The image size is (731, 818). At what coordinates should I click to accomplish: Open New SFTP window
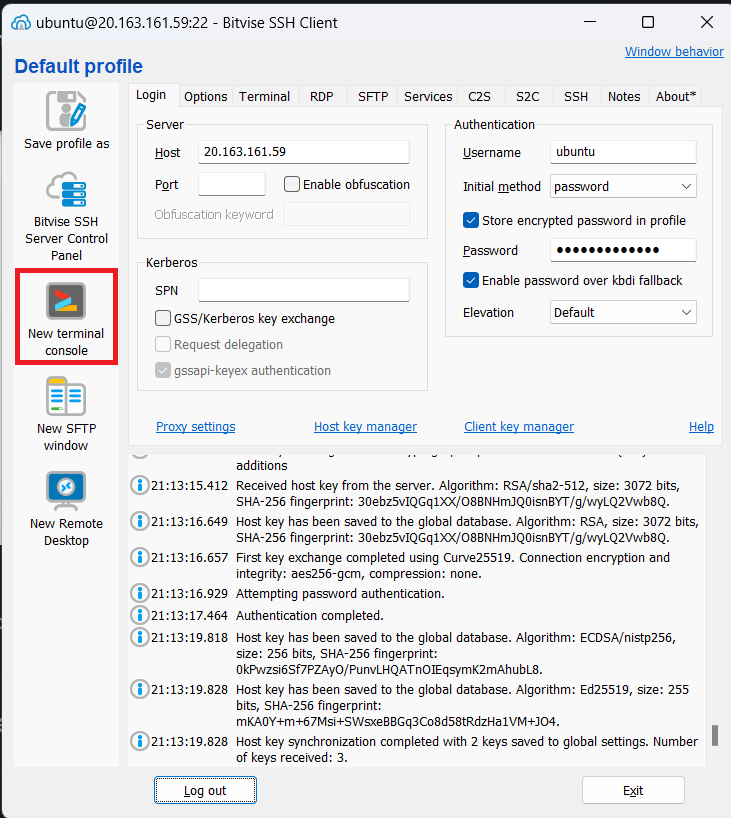[x=66, y=397]
